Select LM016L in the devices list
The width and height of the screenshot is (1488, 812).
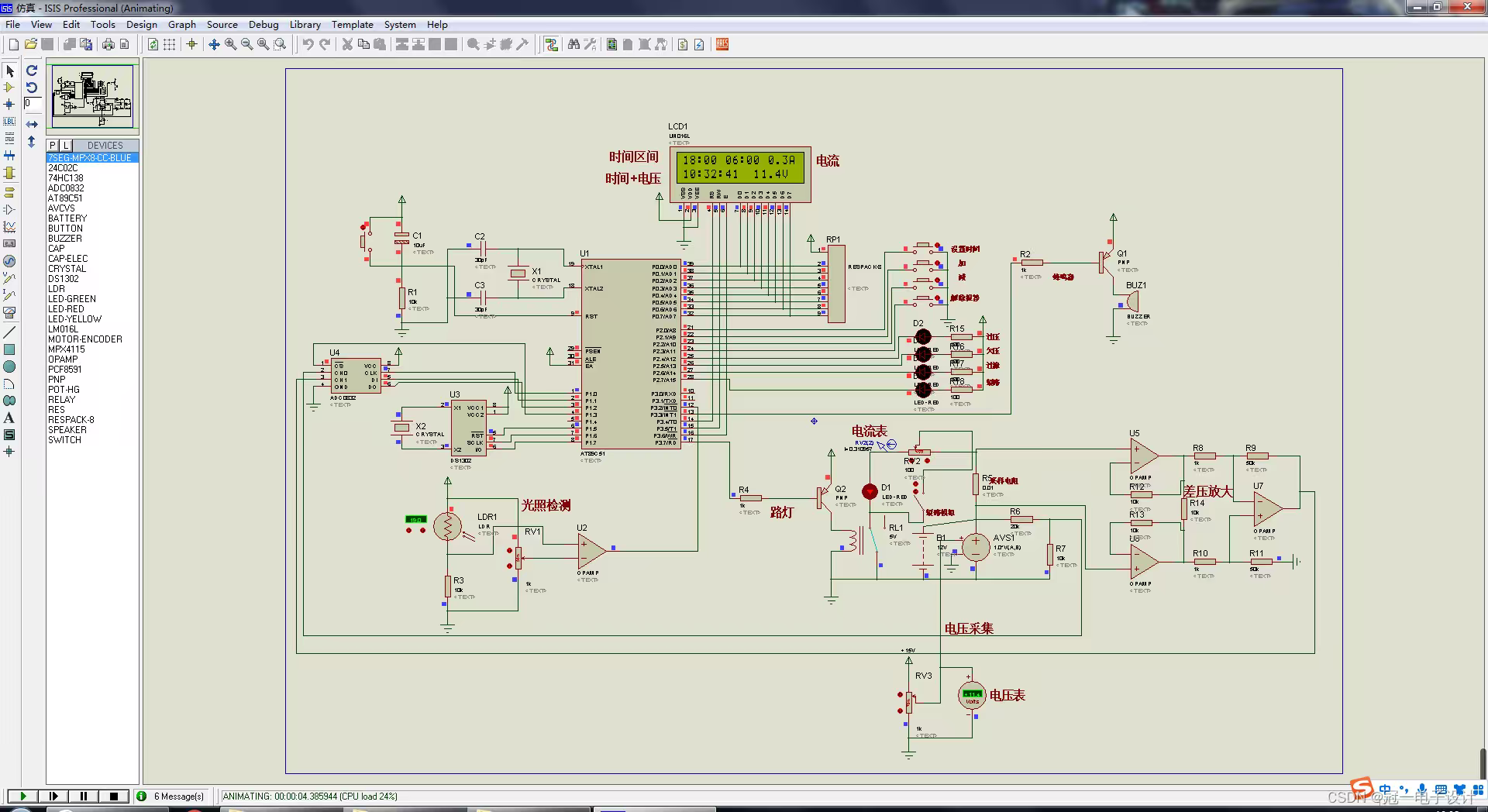click(x=63, y=329)
